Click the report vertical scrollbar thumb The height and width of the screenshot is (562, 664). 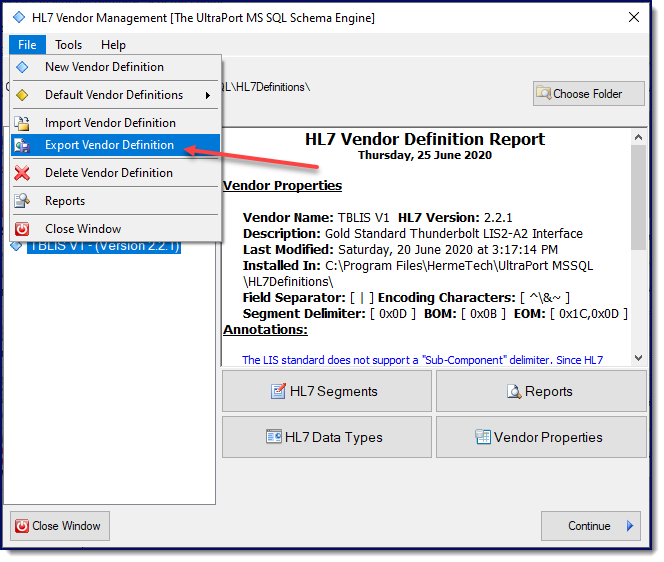click(638, 197)
